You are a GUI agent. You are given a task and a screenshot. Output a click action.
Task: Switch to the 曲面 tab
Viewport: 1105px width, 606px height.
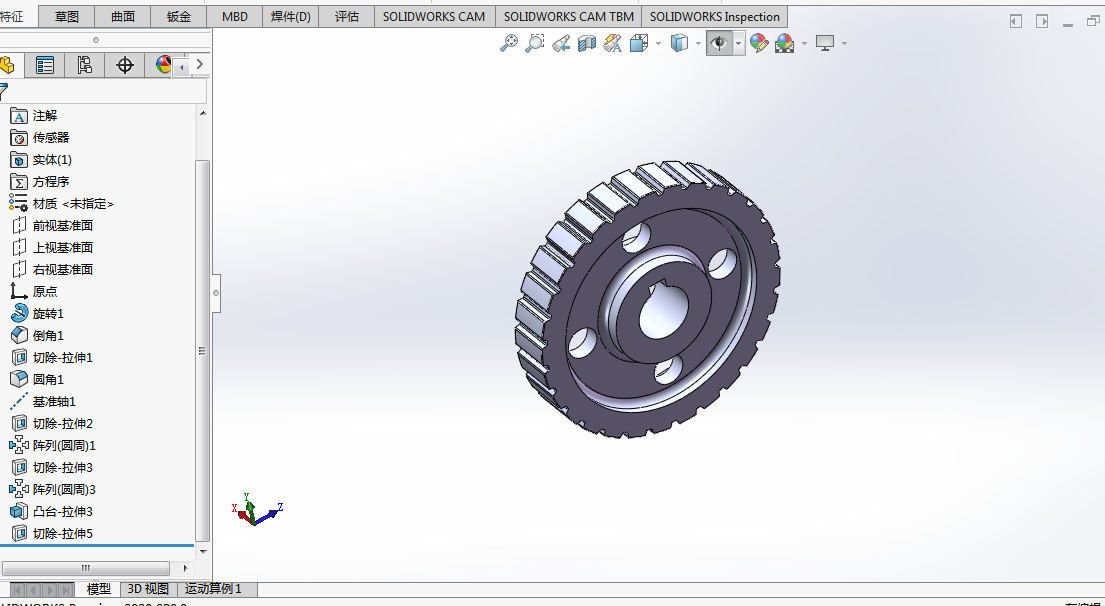123,16
